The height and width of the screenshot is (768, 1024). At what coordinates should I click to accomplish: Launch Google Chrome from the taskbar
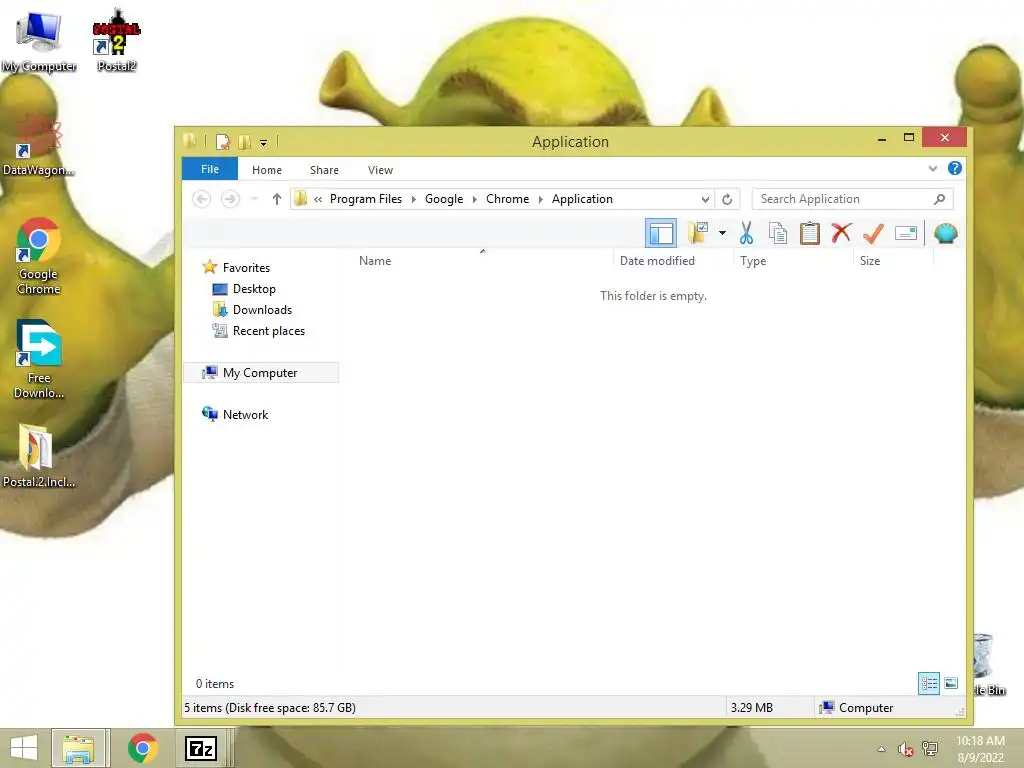click(x=142, y=748)
